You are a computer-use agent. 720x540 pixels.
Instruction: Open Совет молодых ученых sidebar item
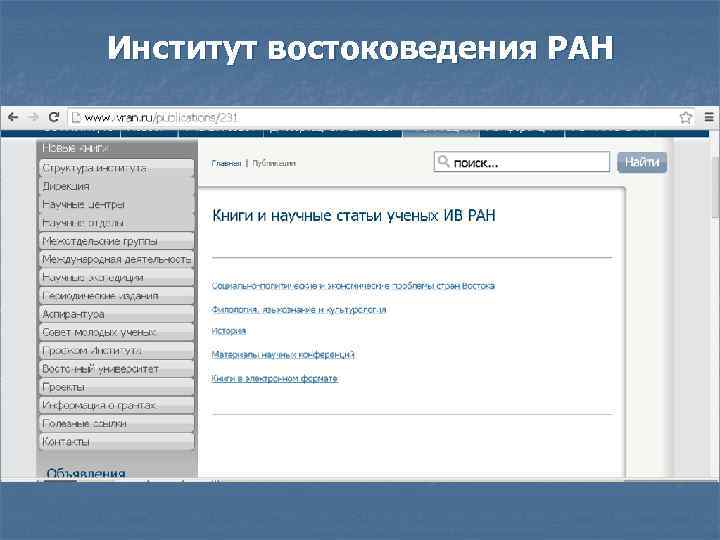(117, 332)
